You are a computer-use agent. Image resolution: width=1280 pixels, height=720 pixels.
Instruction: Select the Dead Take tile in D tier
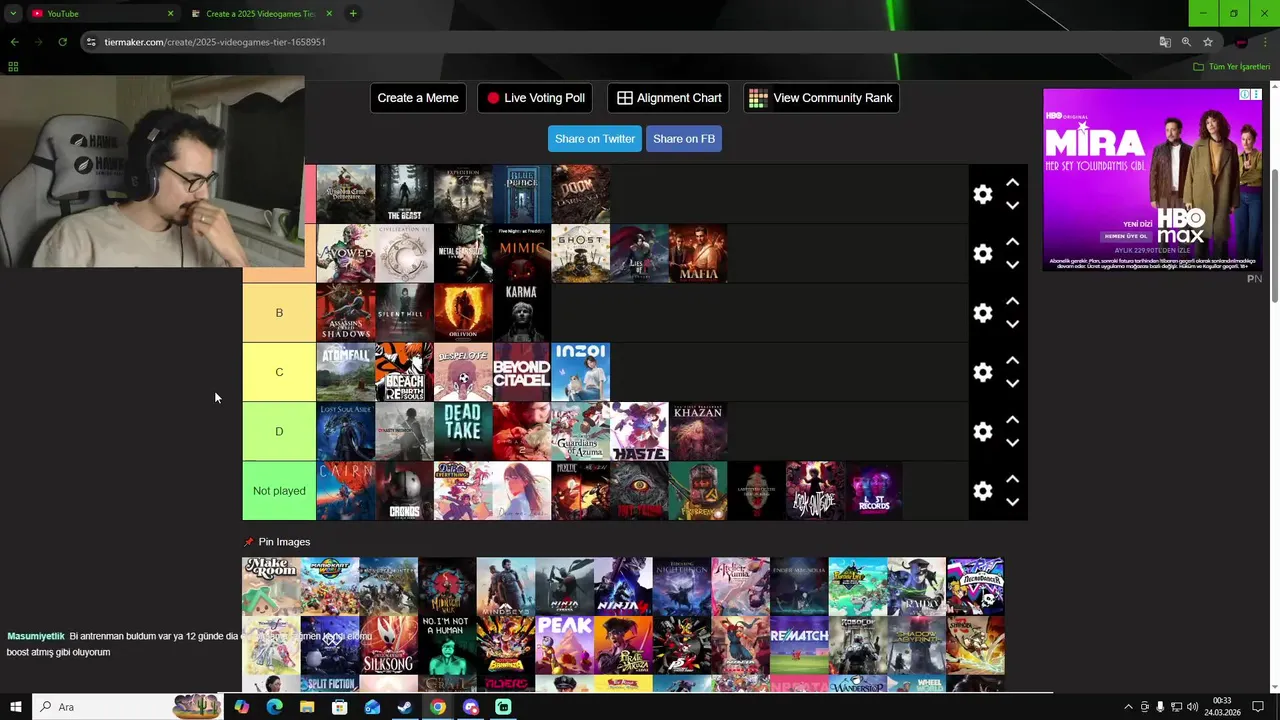click(462, 431)
